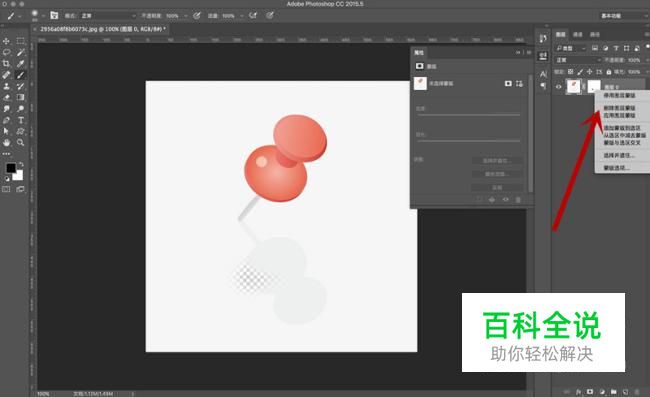
Task: Collapse the Properties panel with double arrows
Action: click(x=518, y=53)
